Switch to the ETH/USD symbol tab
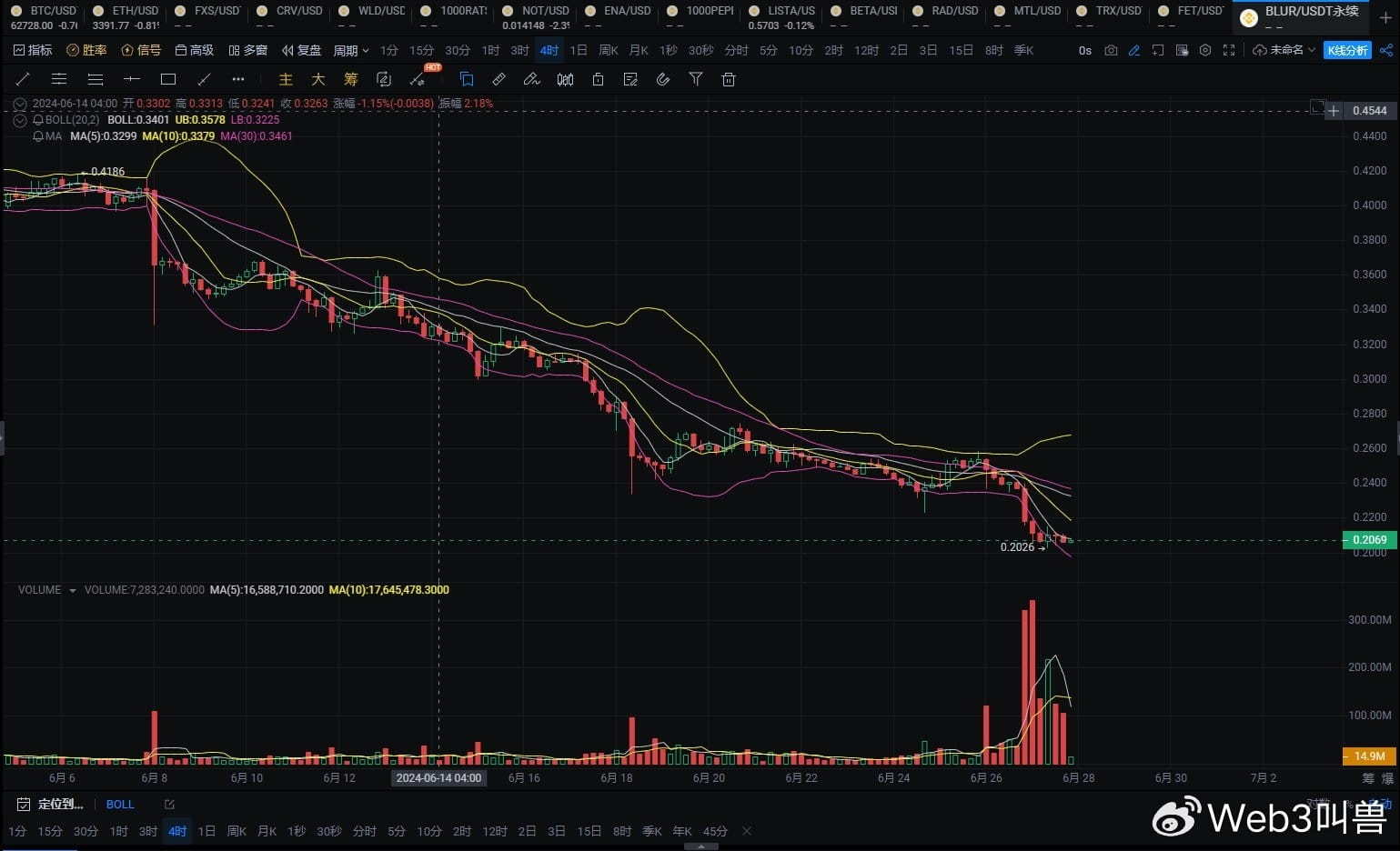The height and width of the screenshot is (851, 1400). coord(126,17)
